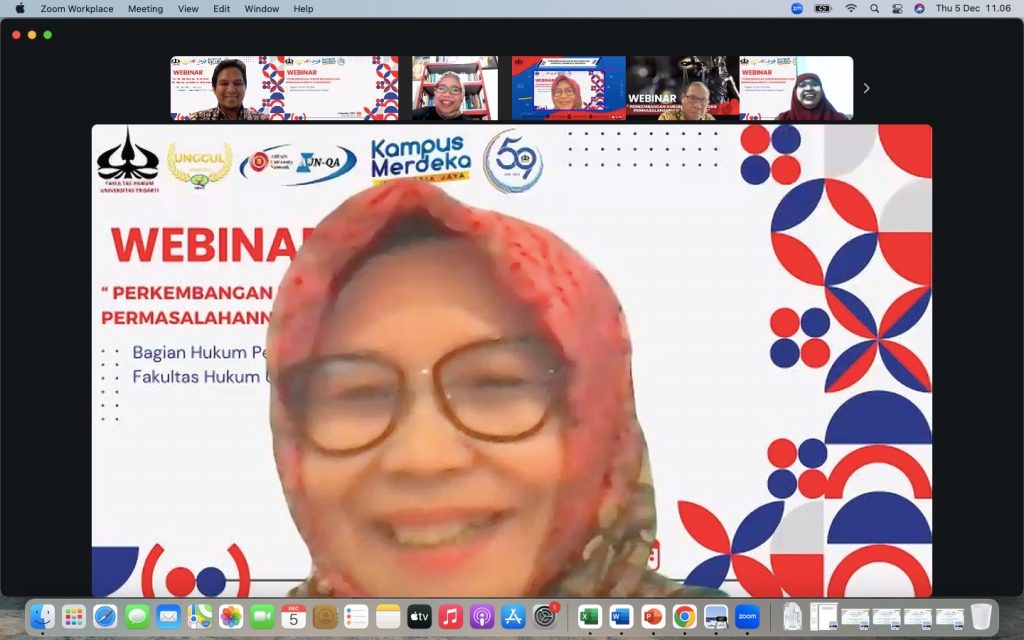
Task: Open the Mail app in dock
Action: coord(168,616)
